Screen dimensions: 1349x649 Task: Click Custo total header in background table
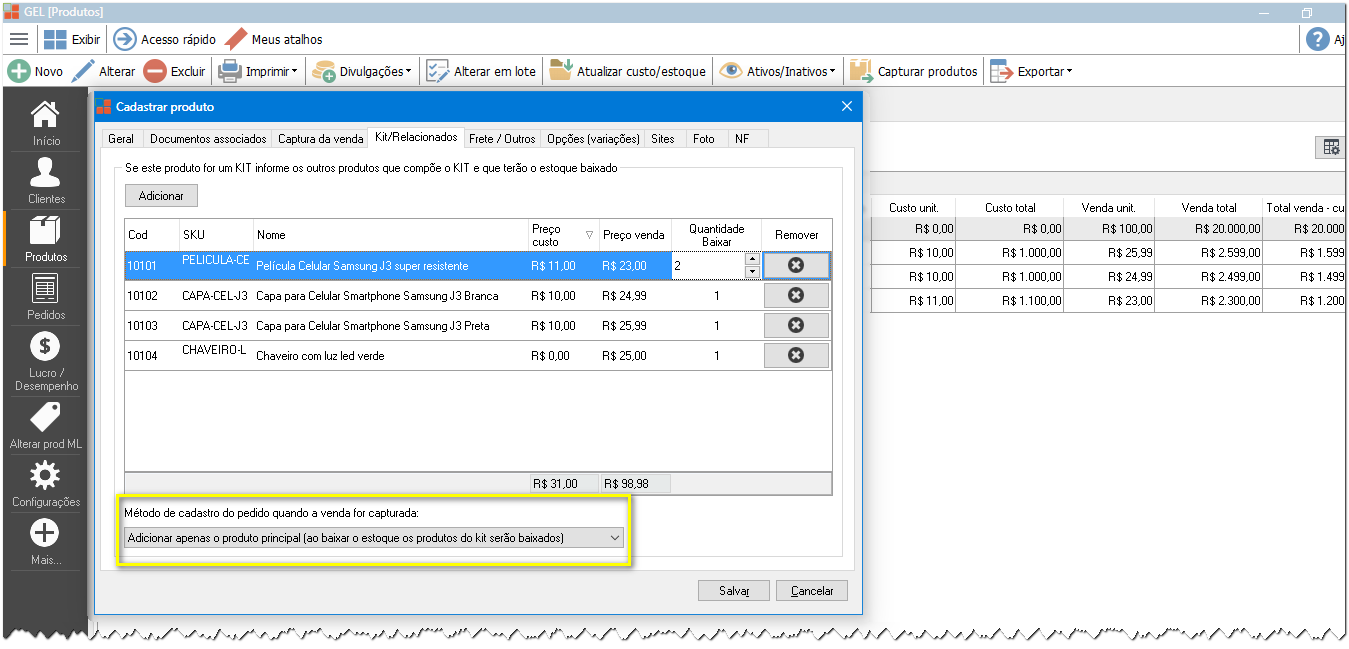(1010, 208)
